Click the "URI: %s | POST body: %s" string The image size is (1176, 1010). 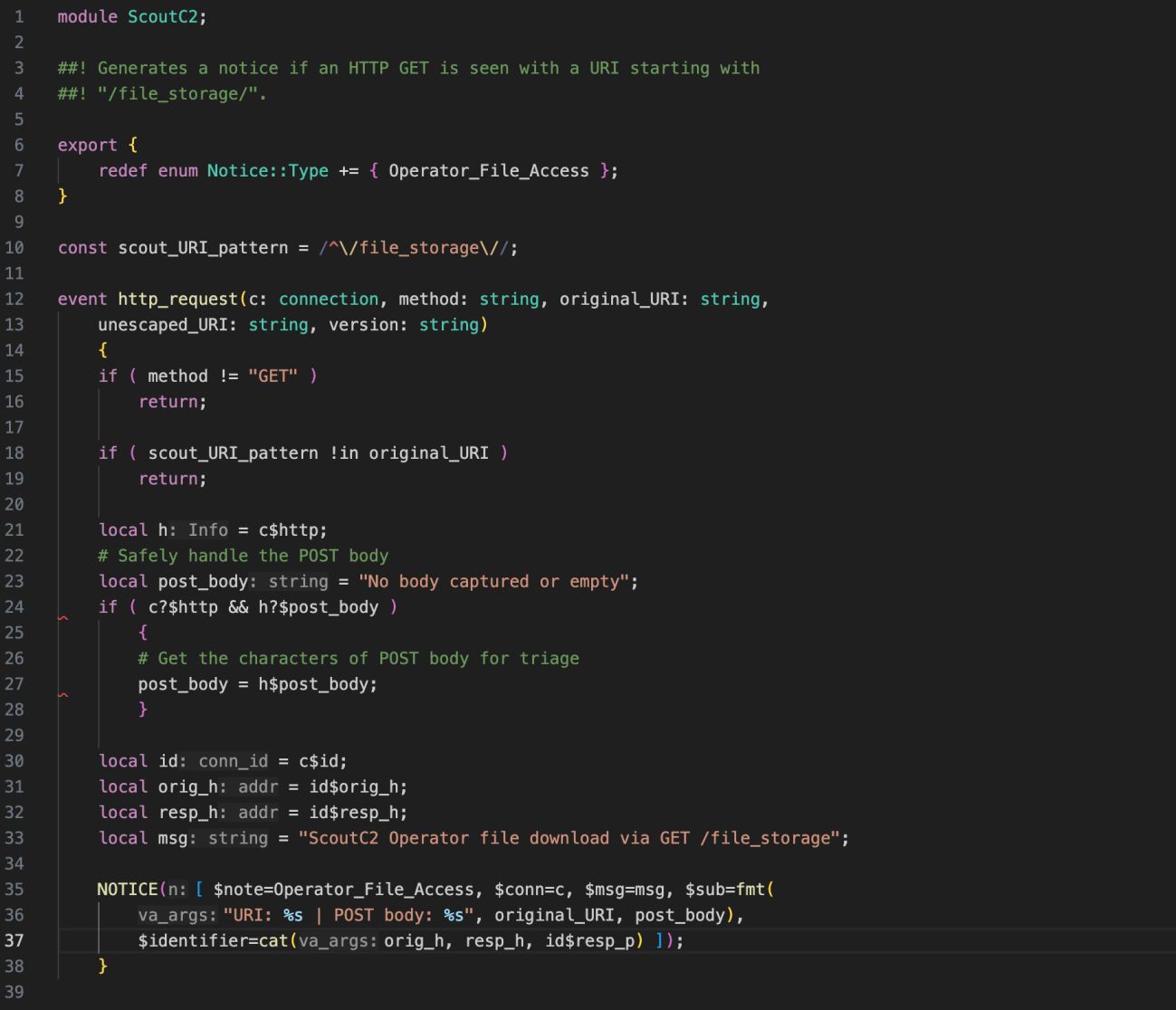pyautogui.click(x=349, y=914)
